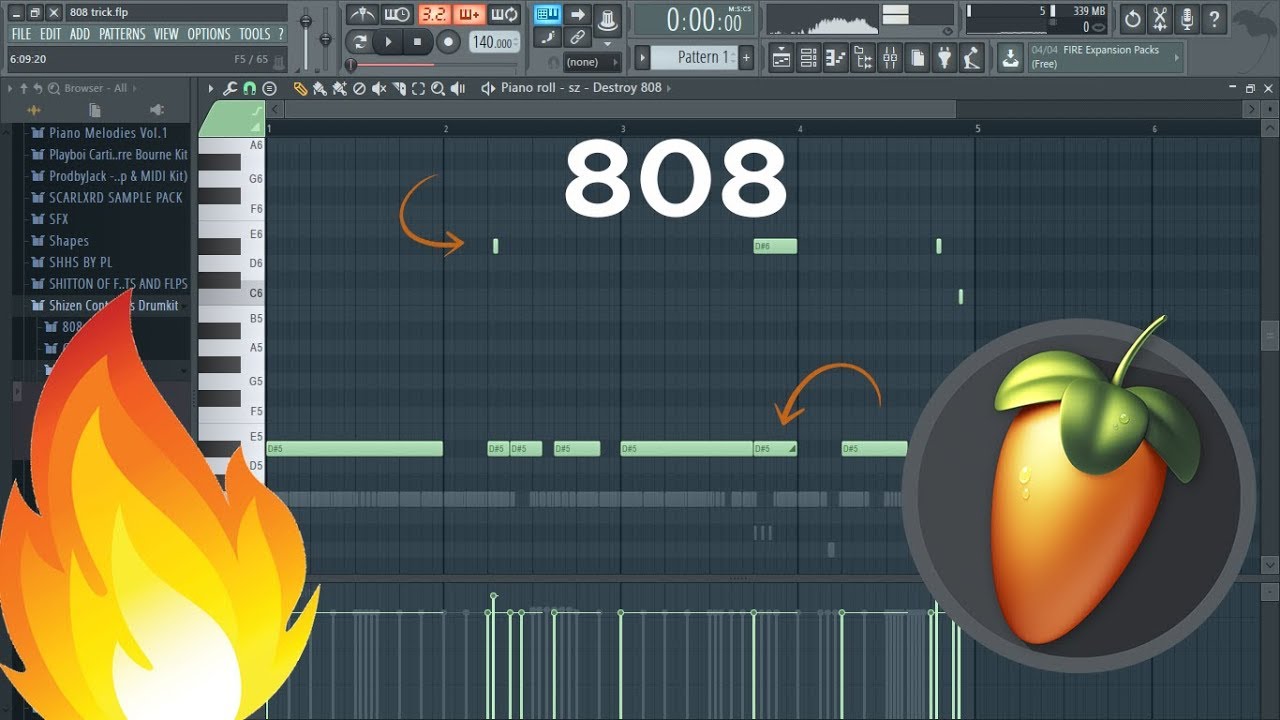
Task: Select the Select (dashed box) tool
Action: click(418, 88)
